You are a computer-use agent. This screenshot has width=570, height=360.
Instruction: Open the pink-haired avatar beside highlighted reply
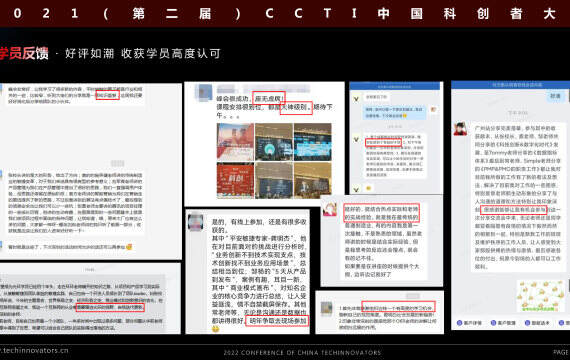330,209
